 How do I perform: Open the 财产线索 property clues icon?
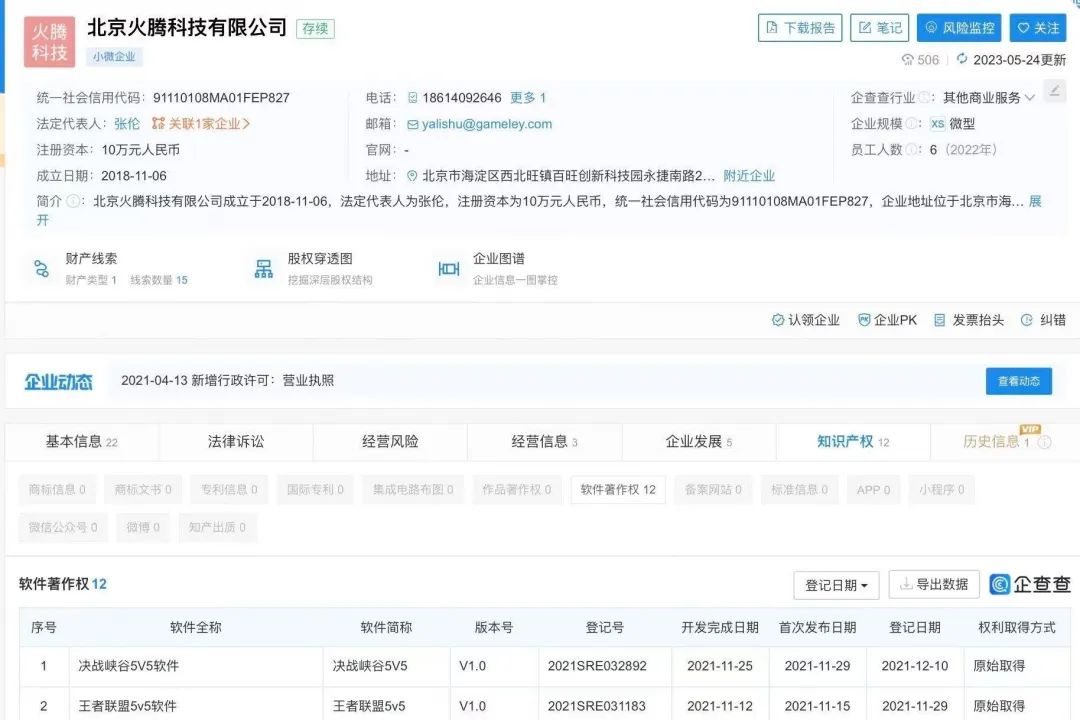pos(41,268)
